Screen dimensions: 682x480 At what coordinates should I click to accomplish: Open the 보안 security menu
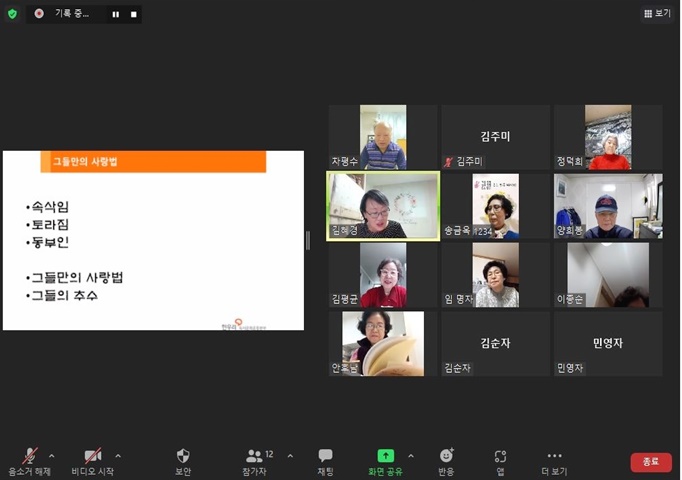click(x=183, y=461)
